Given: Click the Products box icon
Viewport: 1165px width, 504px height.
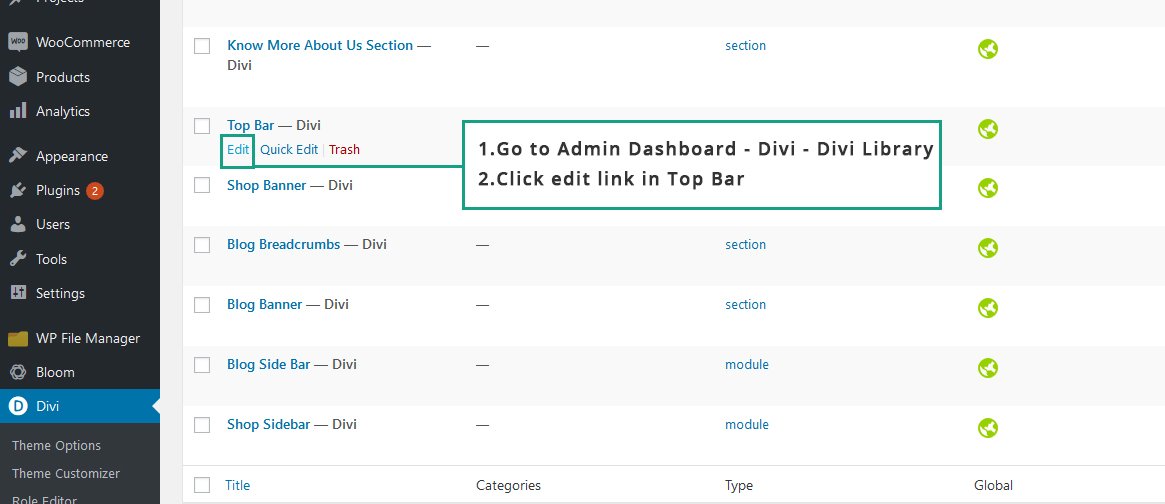Looking at the screenshot, I should (18, 77).
